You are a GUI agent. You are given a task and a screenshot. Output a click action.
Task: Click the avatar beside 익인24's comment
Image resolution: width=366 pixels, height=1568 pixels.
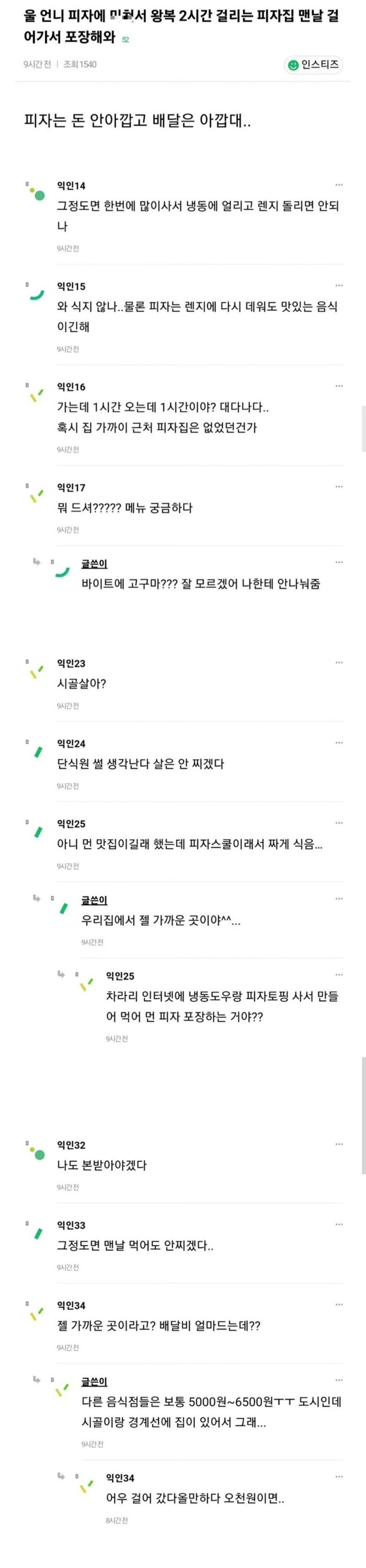point(38,752)
